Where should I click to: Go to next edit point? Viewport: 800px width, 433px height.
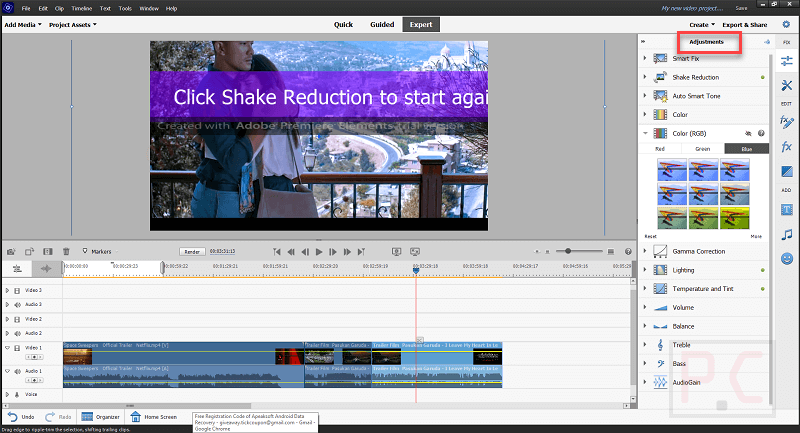click(361, 251)
